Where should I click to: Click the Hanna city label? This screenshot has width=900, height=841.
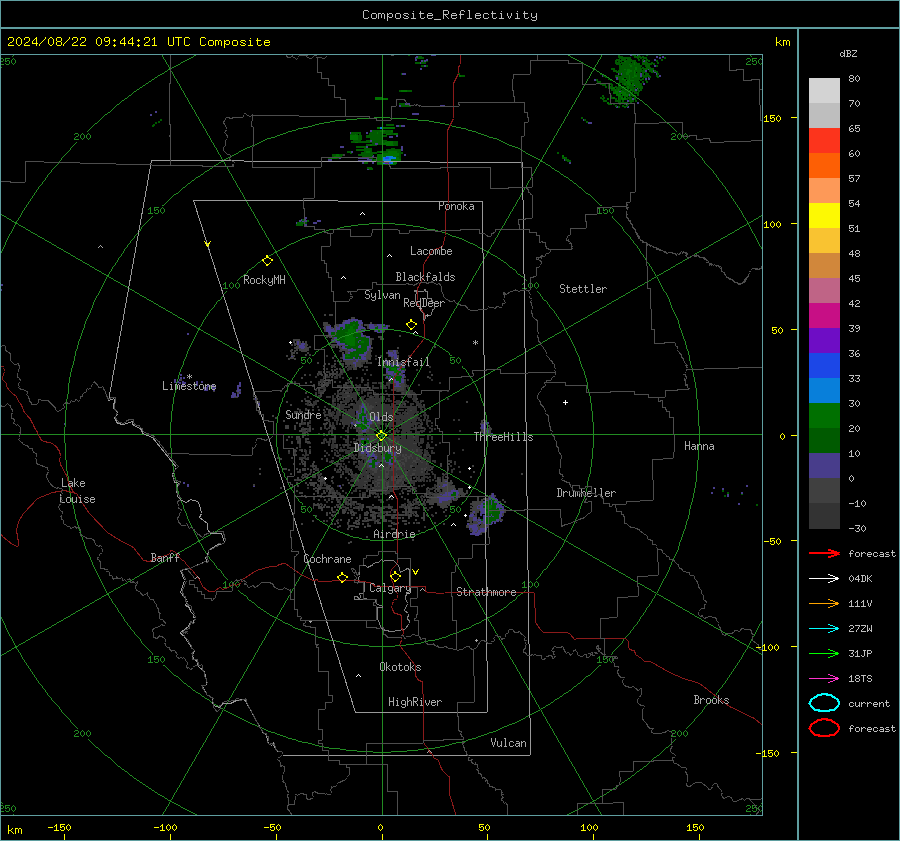[x=699, y=446]
